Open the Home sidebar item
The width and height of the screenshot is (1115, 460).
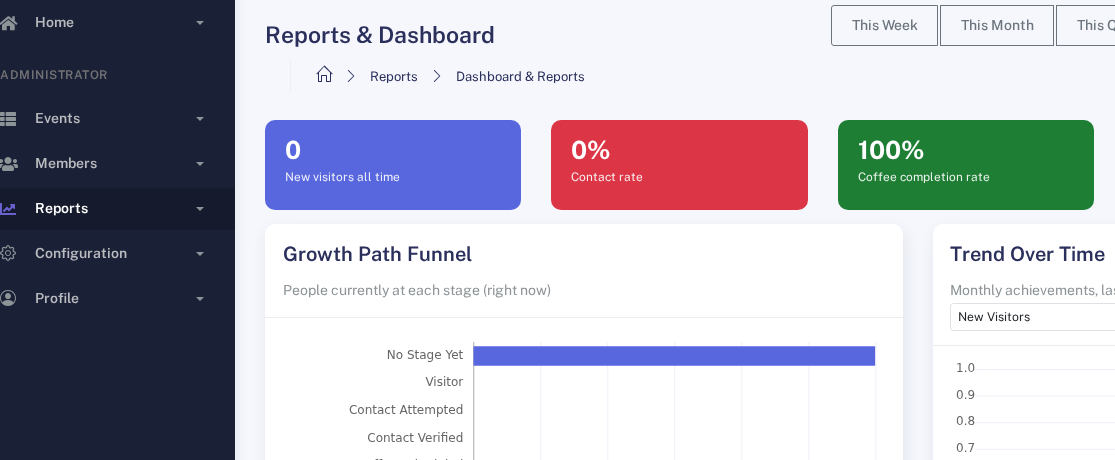point(117,23)
